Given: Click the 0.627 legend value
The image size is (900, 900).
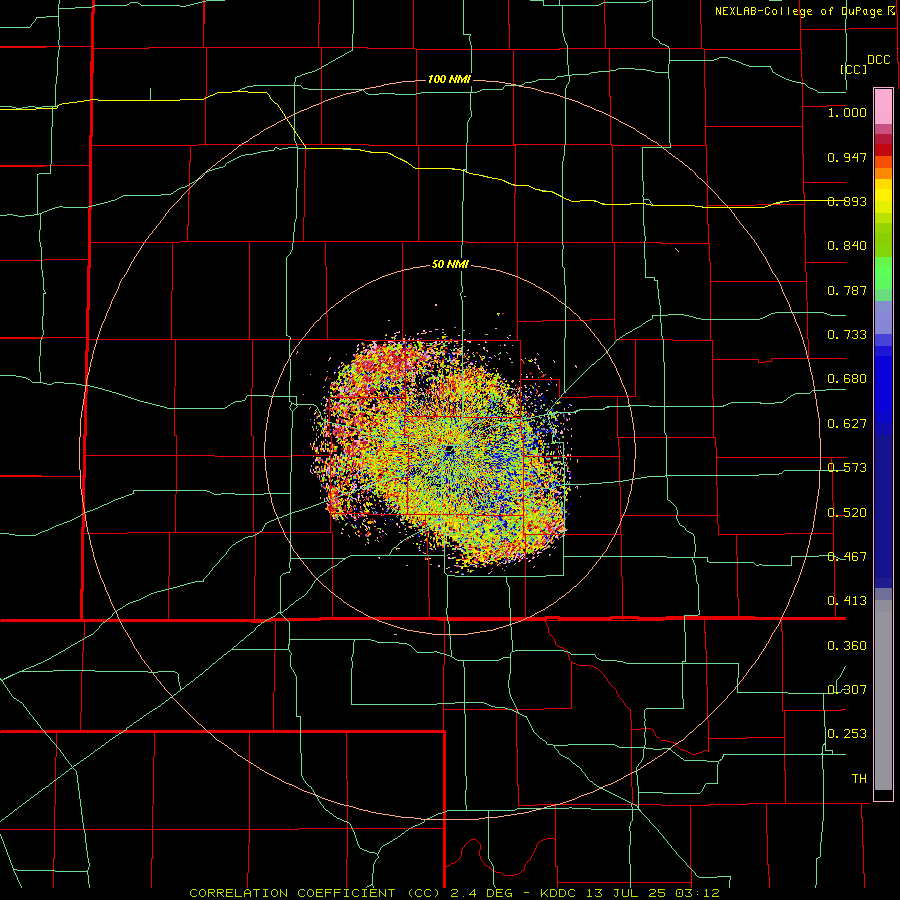Looking at the screenshot, I should [x=847, y=424].
